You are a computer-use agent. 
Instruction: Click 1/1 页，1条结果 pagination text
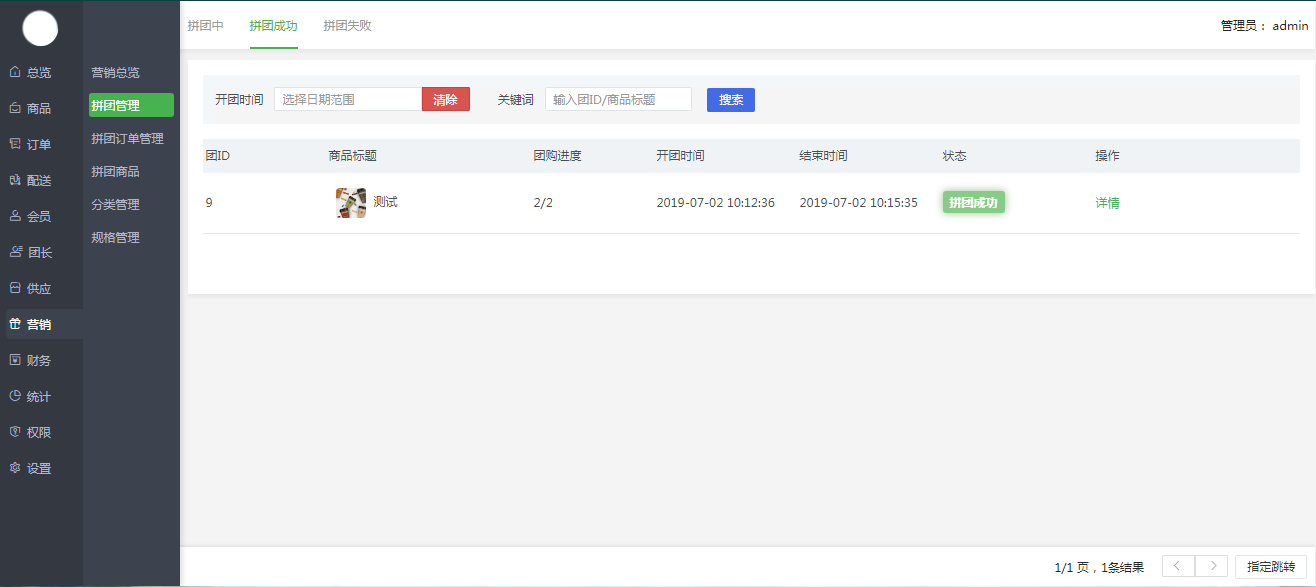(x=1099, y=567)
